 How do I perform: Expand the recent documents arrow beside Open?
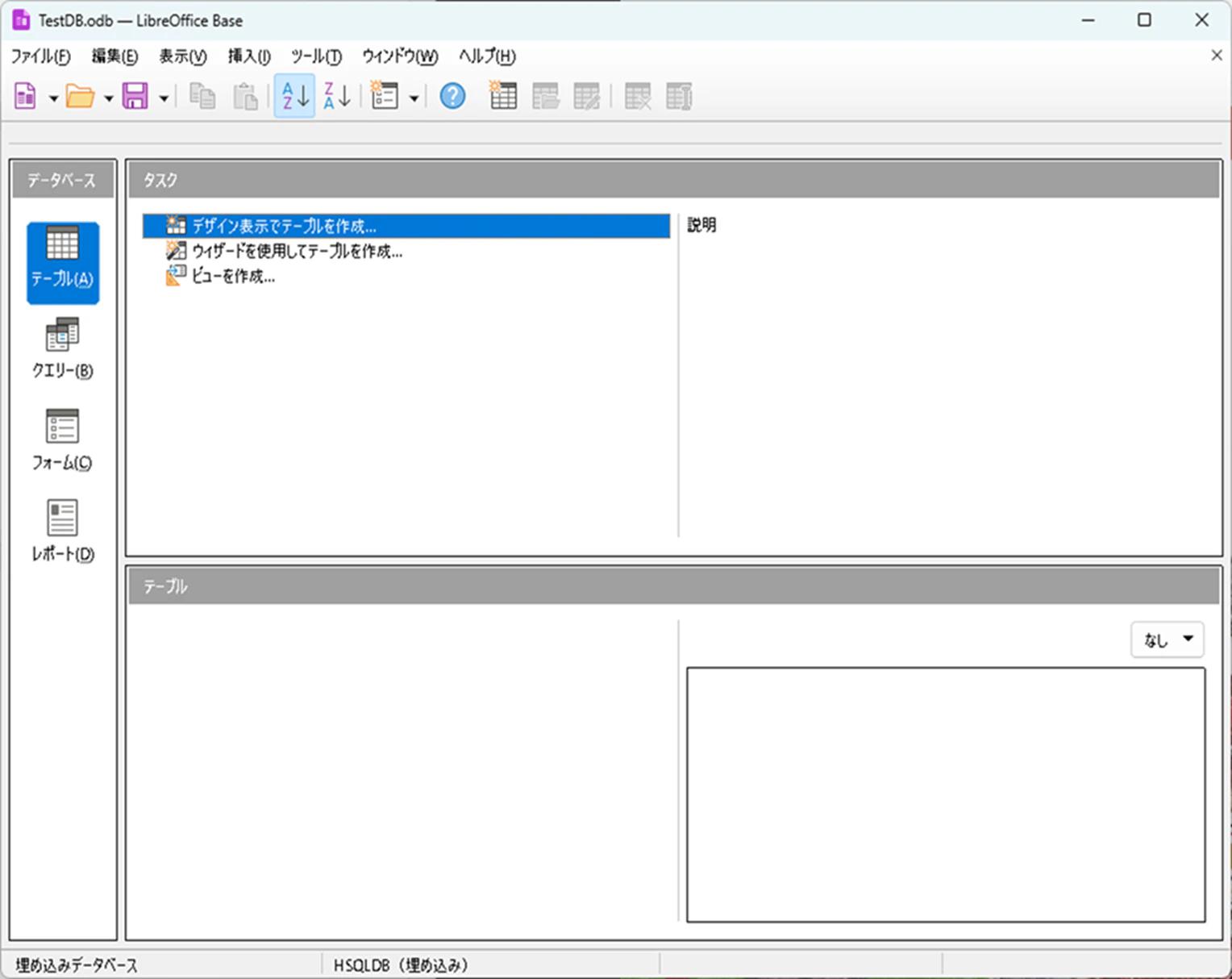(x=108, y=98)
